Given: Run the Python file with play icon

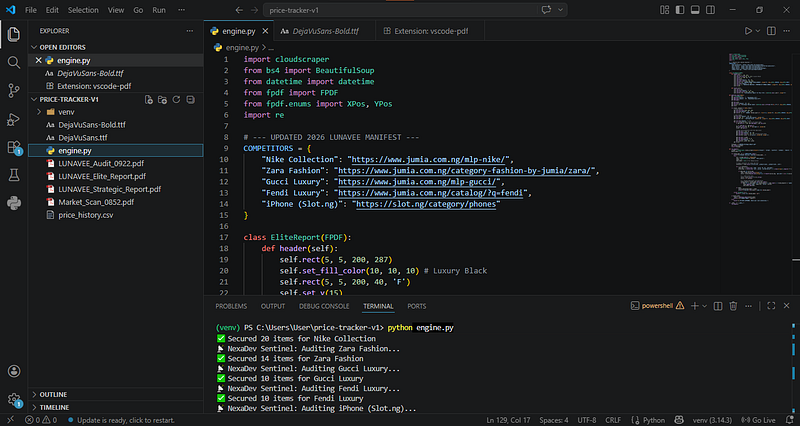Looking at the screenshot, I should [748, 31].
